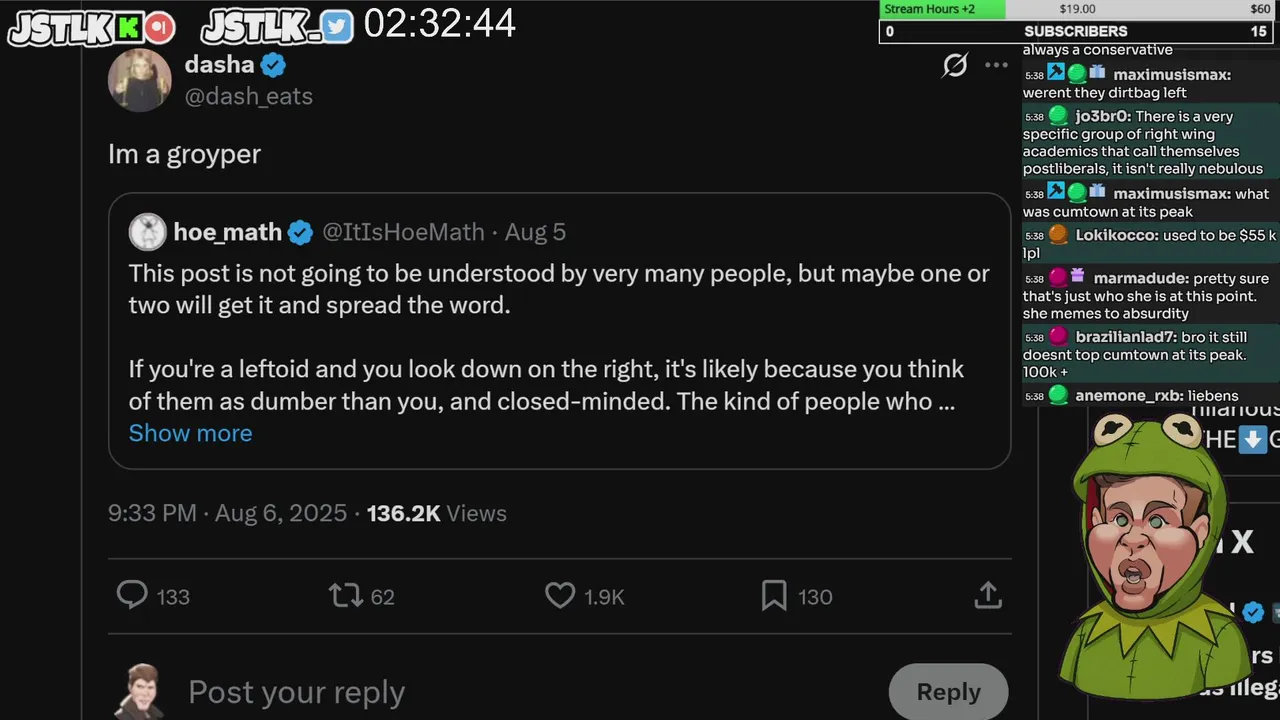Click hoe_math's verified badge
The image size is (1280, 720).
click(300, 232)
